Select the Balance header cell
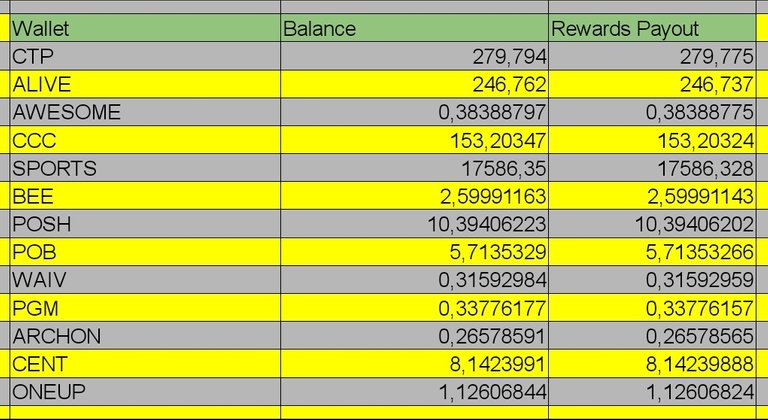 (x=414, y=28)
